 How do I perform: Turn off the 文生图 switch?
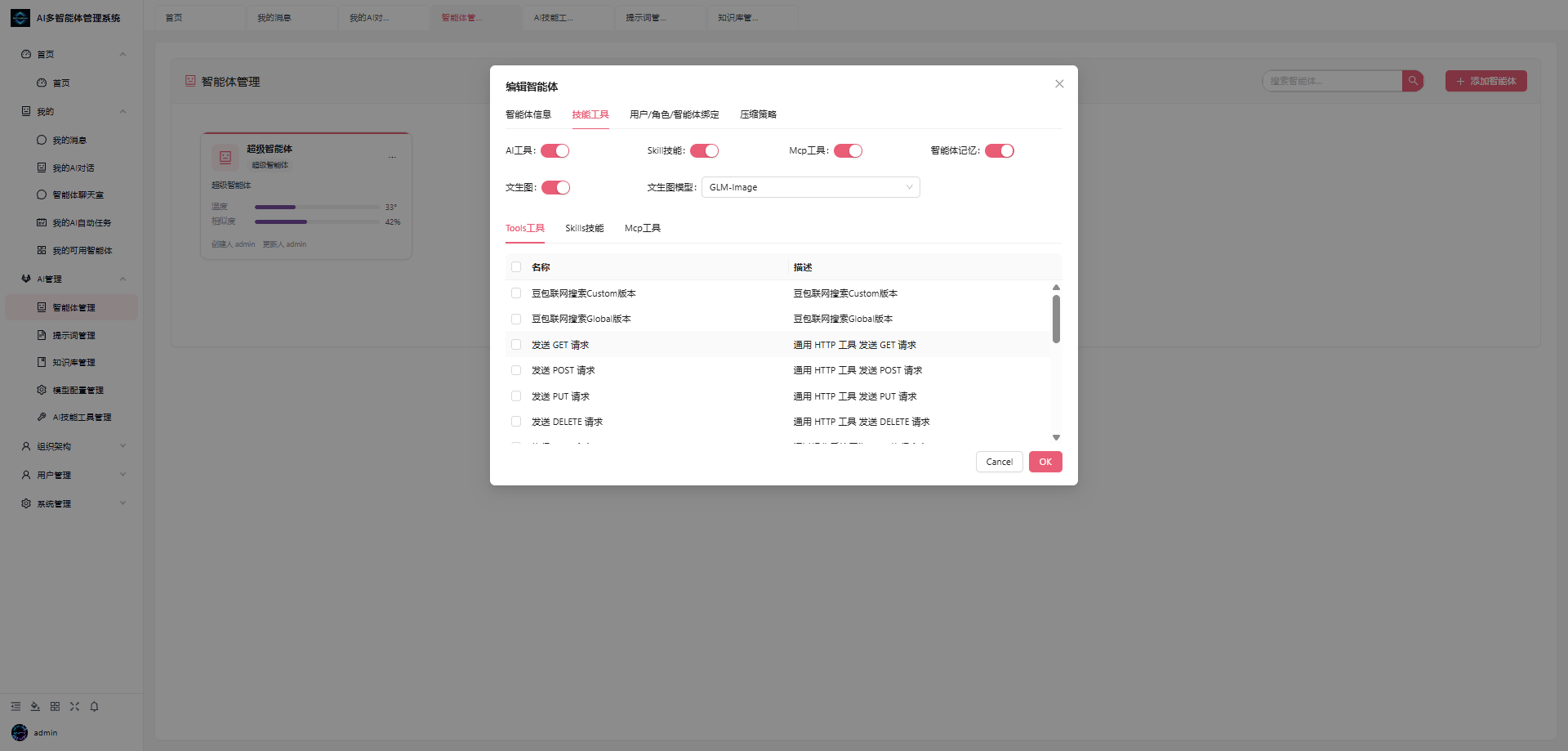point(556,188)
